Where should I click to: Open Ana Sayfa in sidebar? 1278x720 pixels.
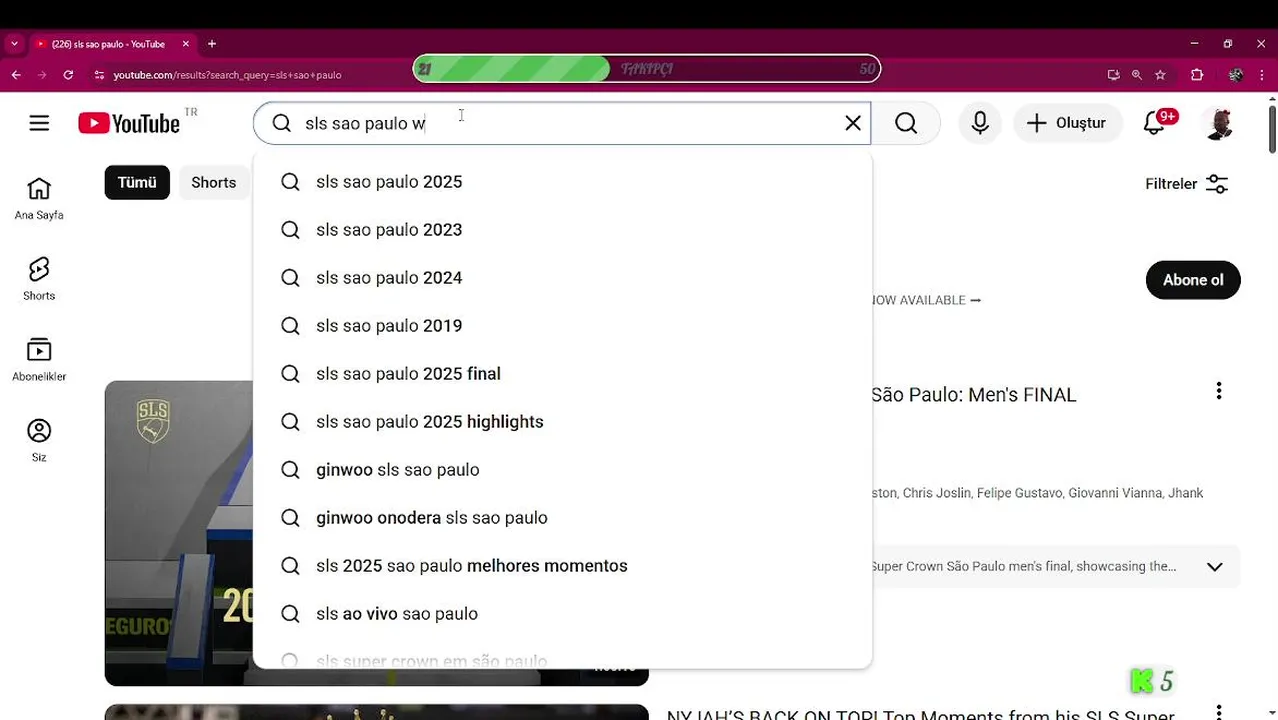pos(39,199)
